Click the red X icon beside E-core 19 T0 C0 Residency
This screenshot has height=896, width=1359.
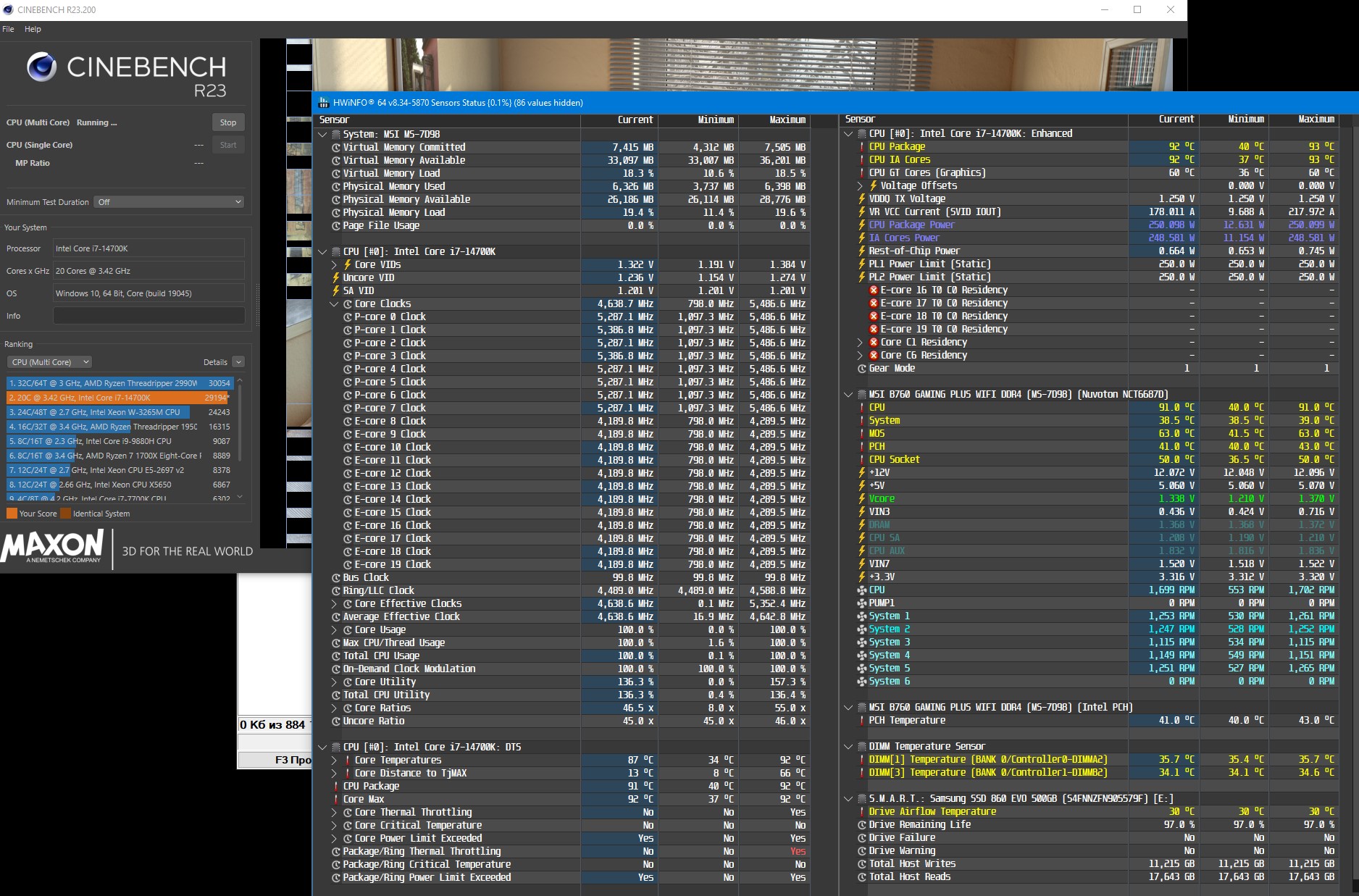click(874, 329)
